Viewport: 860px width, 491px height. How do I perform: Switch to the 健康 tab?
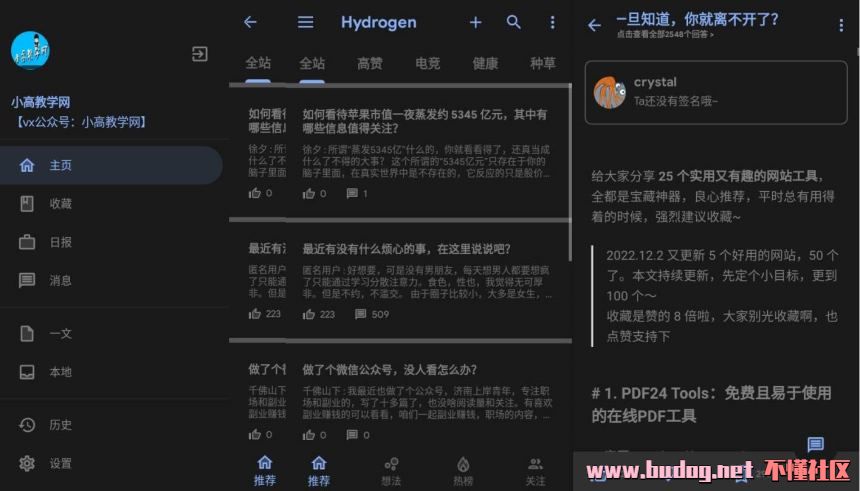(485, 64)
